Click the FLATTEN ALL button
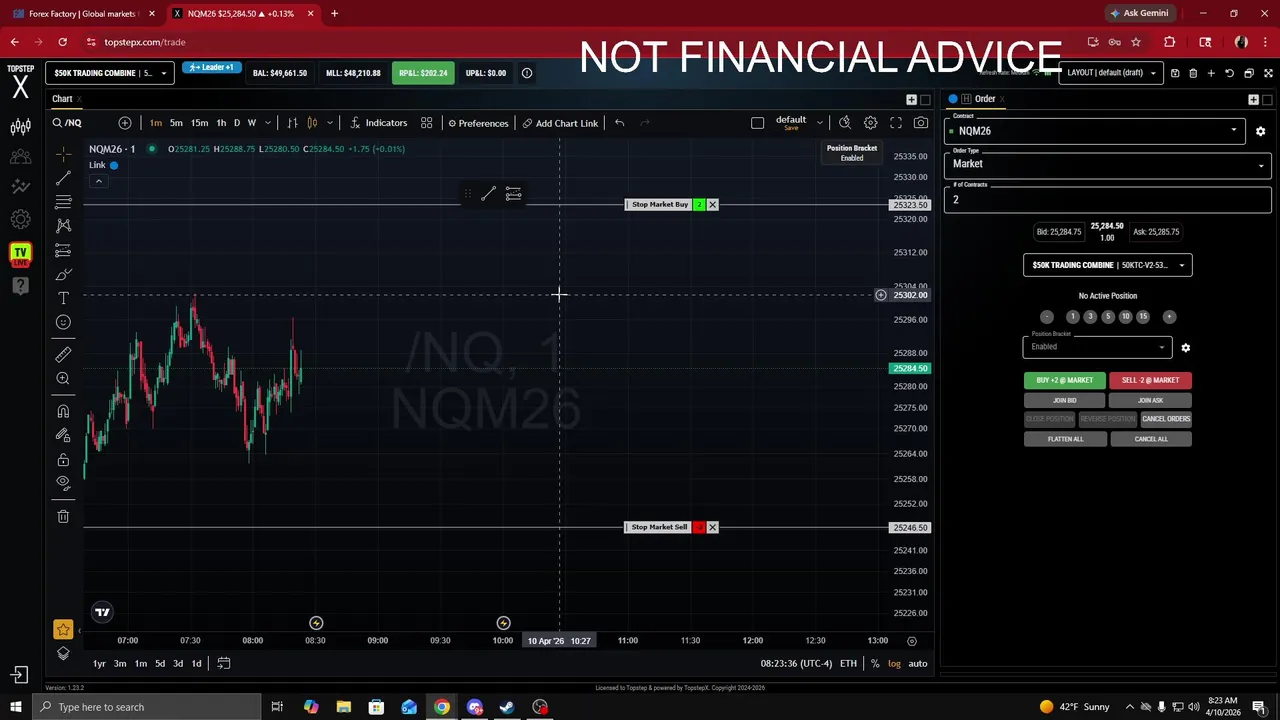Screen dimensions: 1280x720 click(x=1065, y=439)
